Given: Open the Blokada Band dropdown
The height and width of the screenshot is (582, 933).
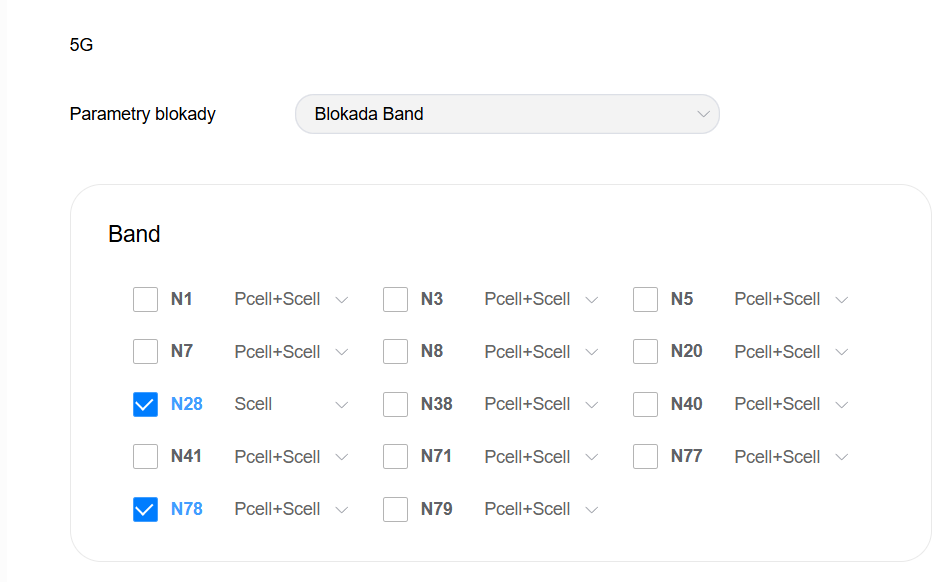Looking at the screenshot, I should pyautogui.click(x=507, y=114).
